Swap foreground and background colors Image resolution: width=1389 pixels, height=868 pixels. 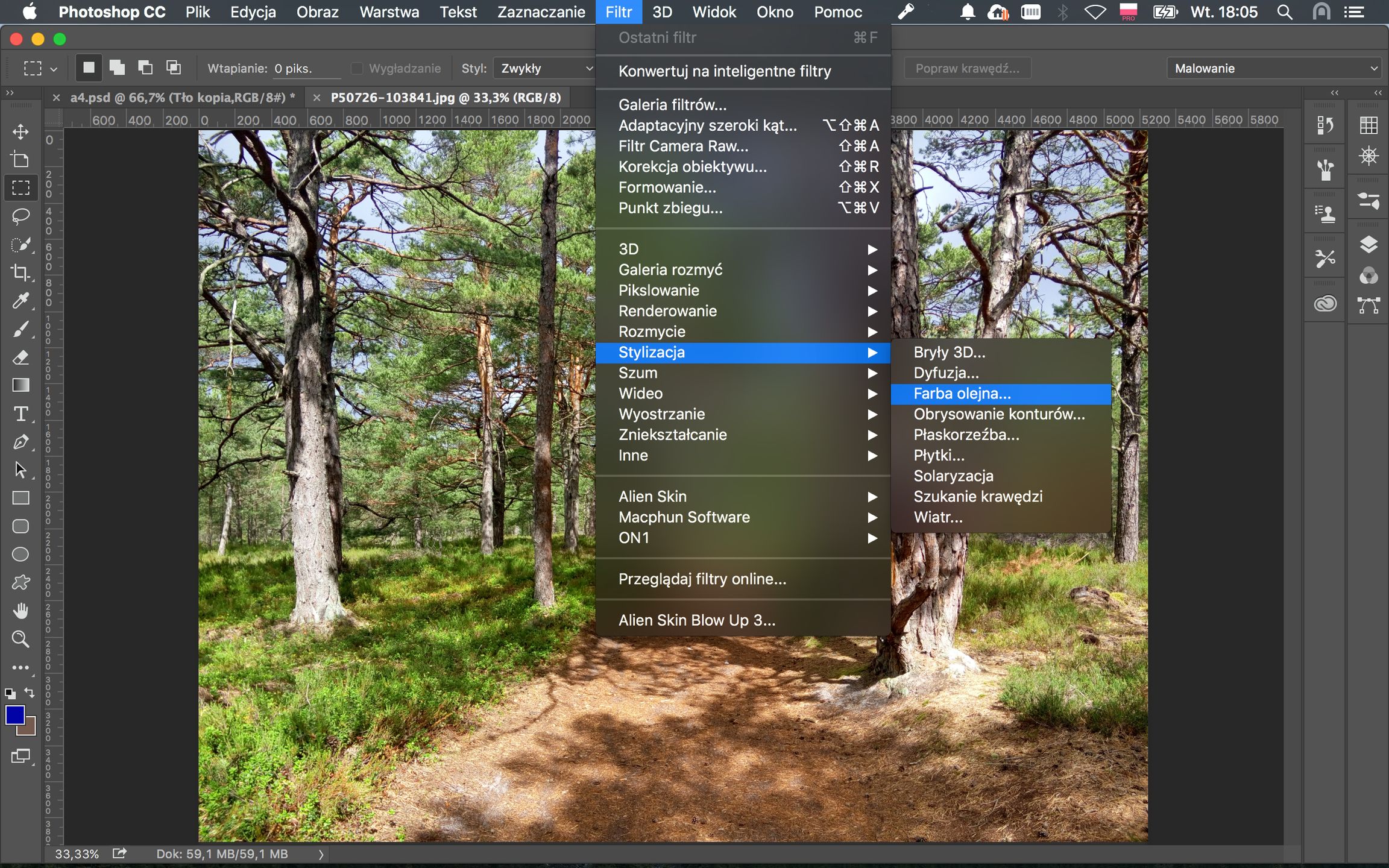(29, 693)
